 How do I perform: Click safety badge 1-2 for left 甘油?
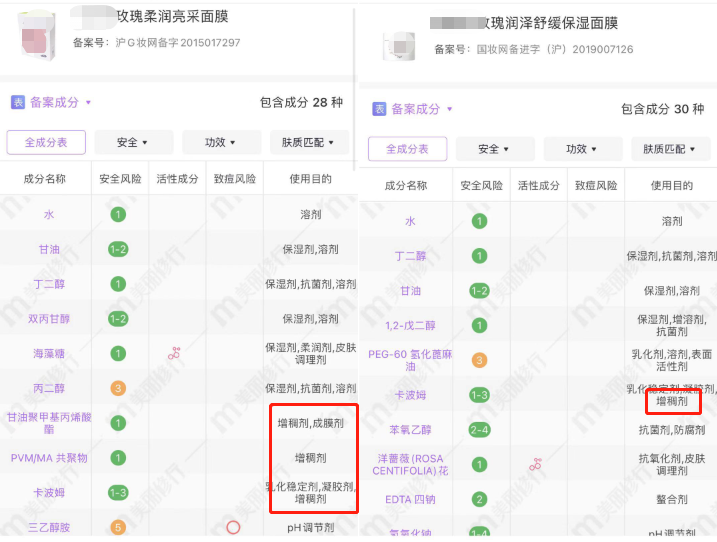pyautogui.click(x=118, y=249)
